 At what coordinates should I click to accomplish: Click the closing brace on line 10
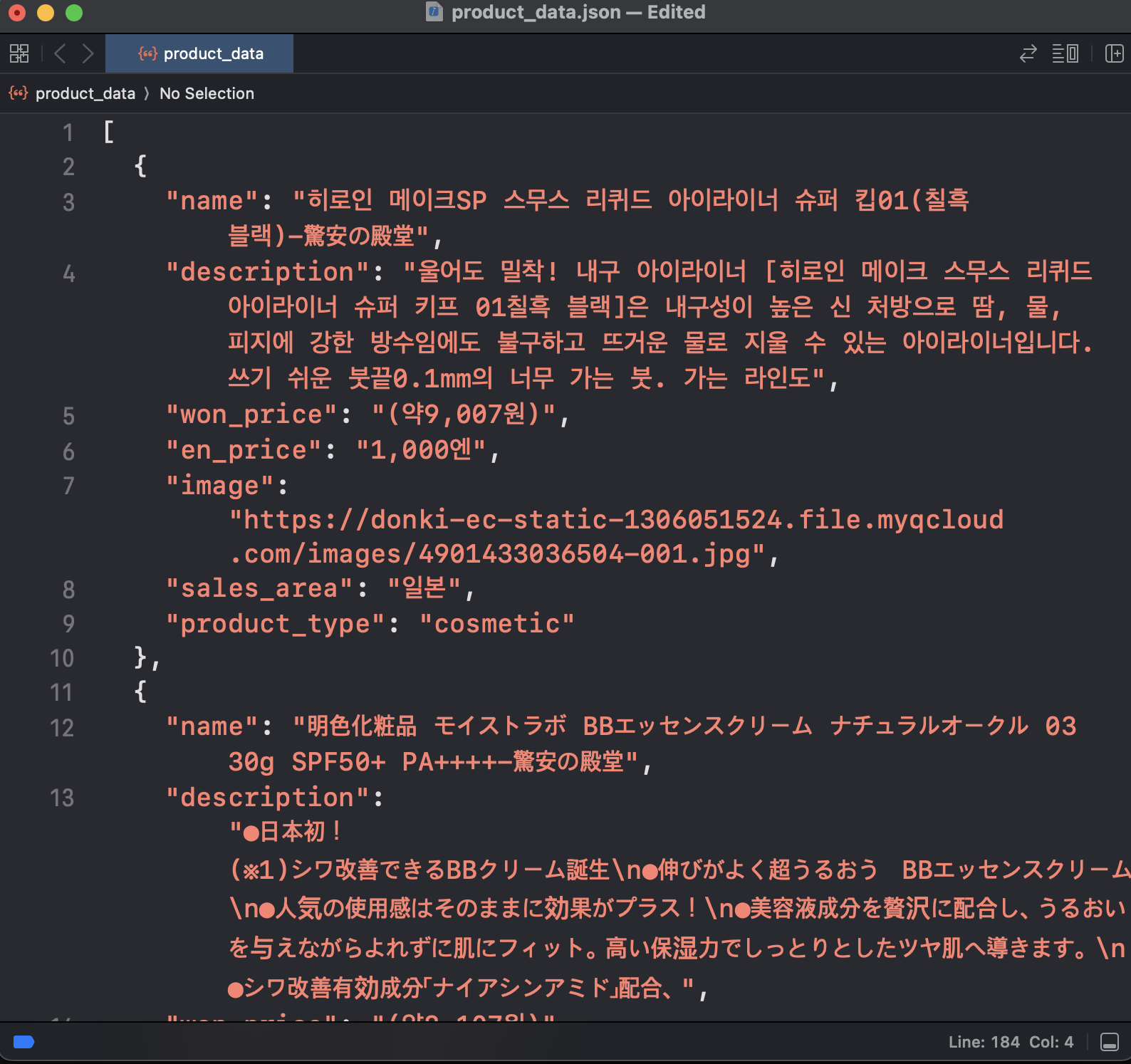click(x=140, y=657)
